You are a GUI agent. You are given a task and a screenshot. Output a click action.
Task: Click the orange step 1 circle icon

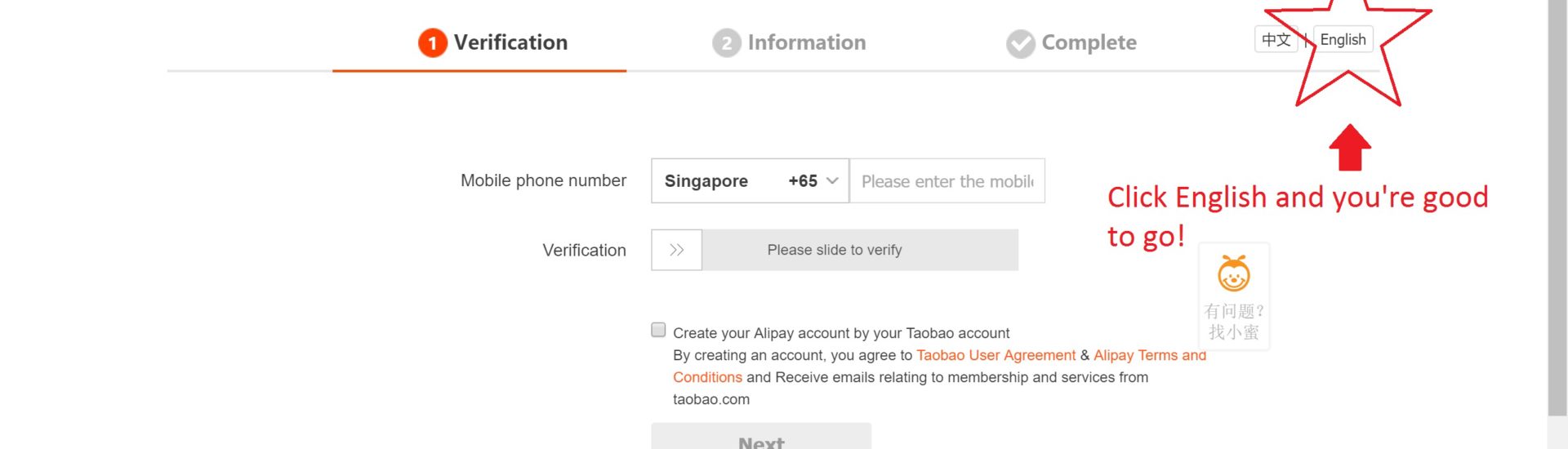(x=432, y=42)
